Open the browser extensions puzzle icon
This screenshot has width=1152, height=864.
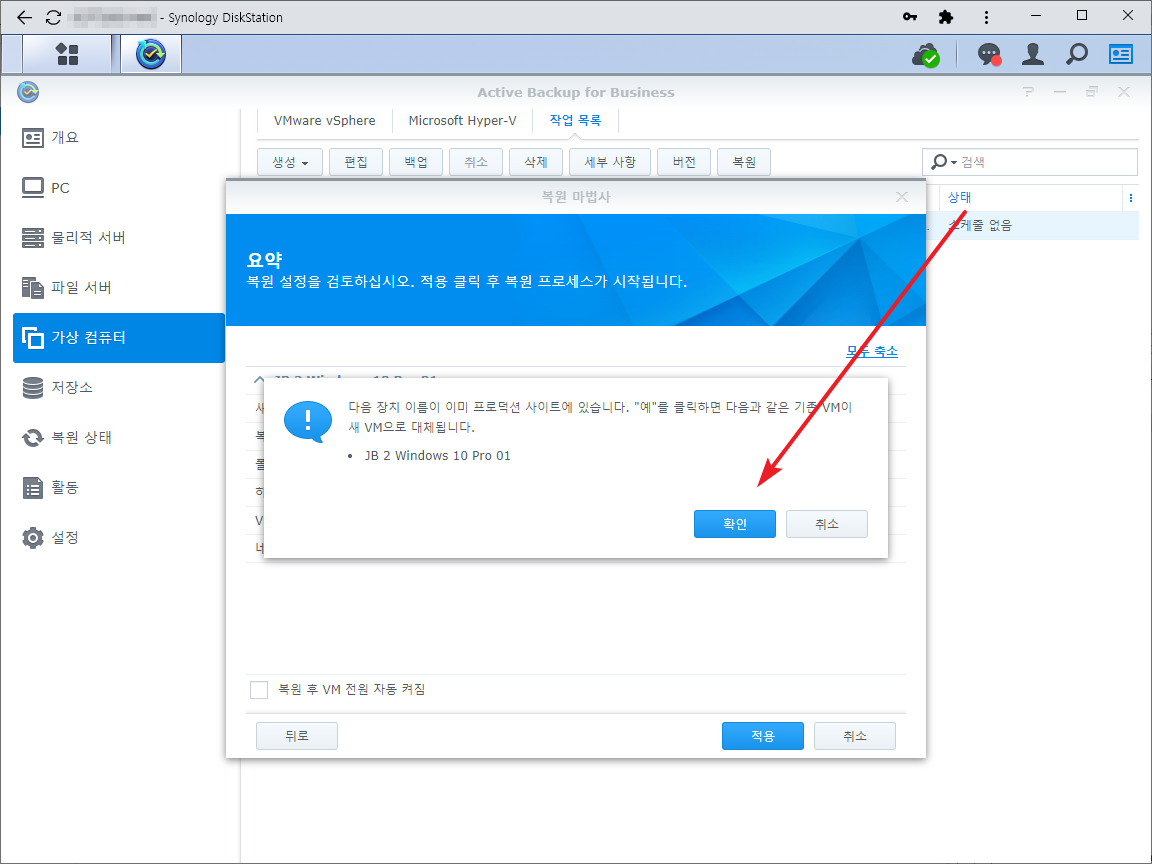(x=946, y=16)
